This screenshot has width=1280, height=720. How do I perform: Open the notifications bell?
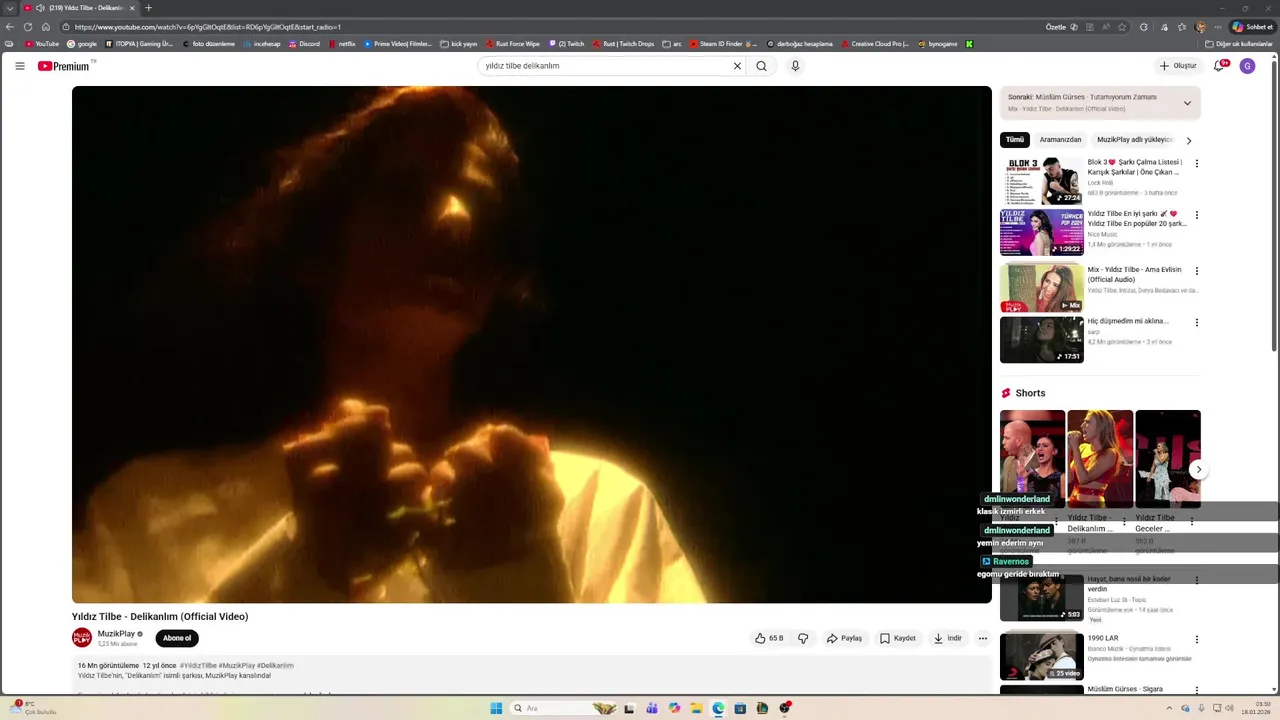tap(1219, 66)
